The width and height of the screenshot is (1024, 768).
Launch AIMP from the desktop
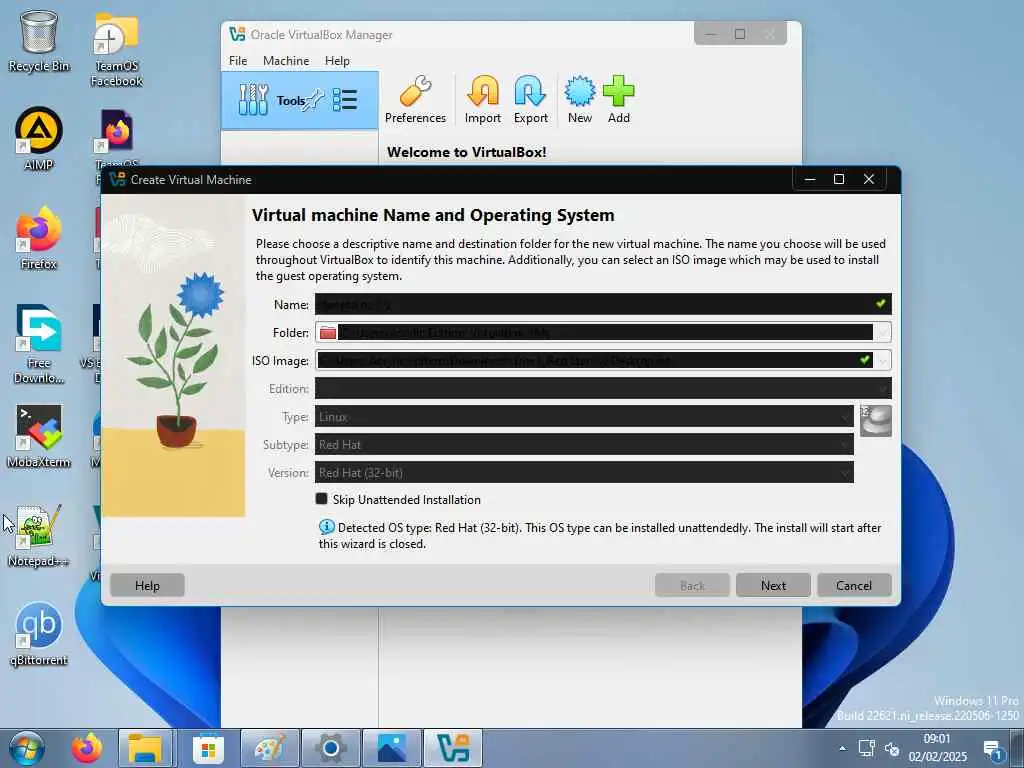coord(39,138)
